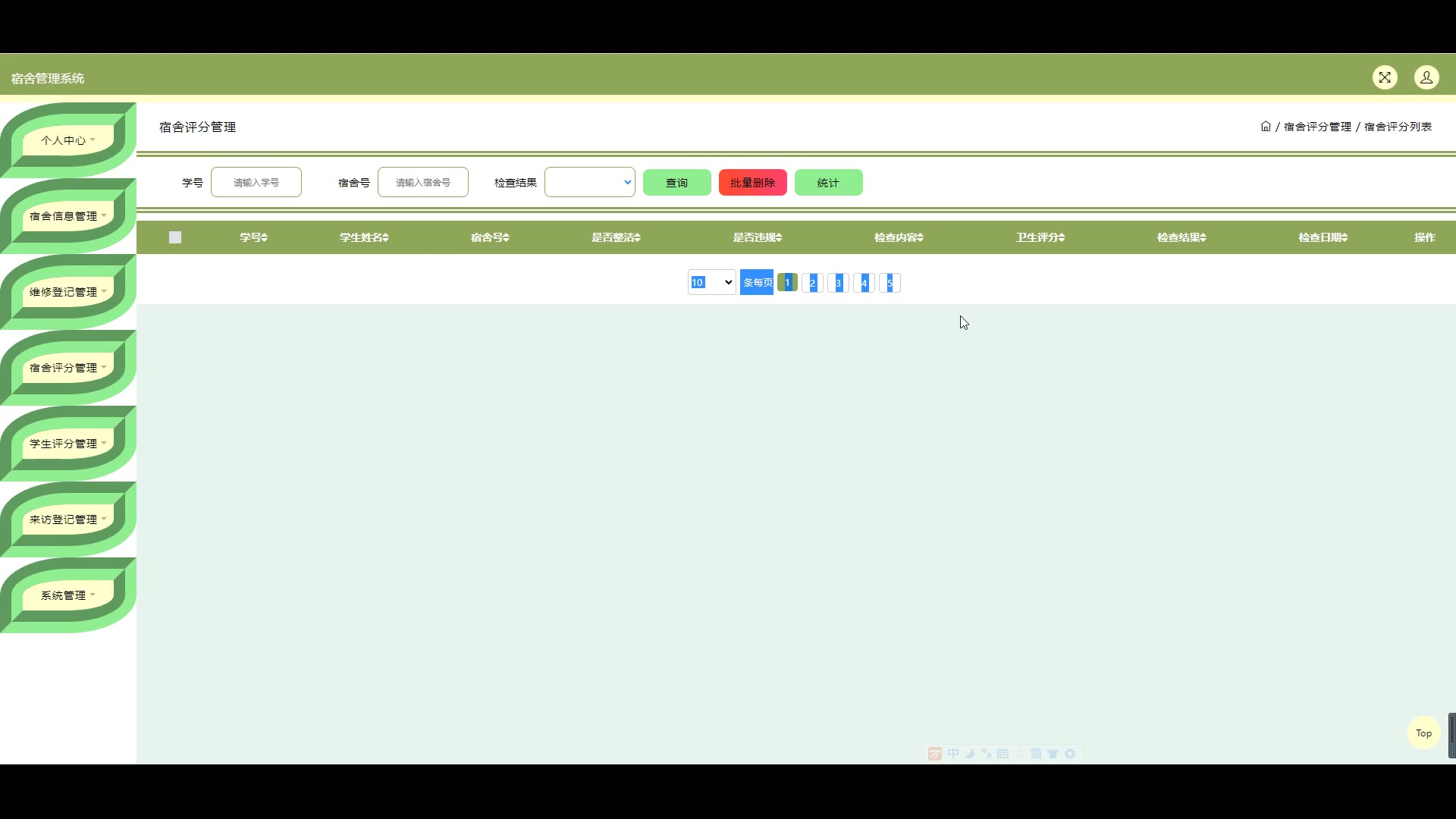Screen dimensions: 1456x819
Task: Click the 查询 search button
Action: coord(676,183)
